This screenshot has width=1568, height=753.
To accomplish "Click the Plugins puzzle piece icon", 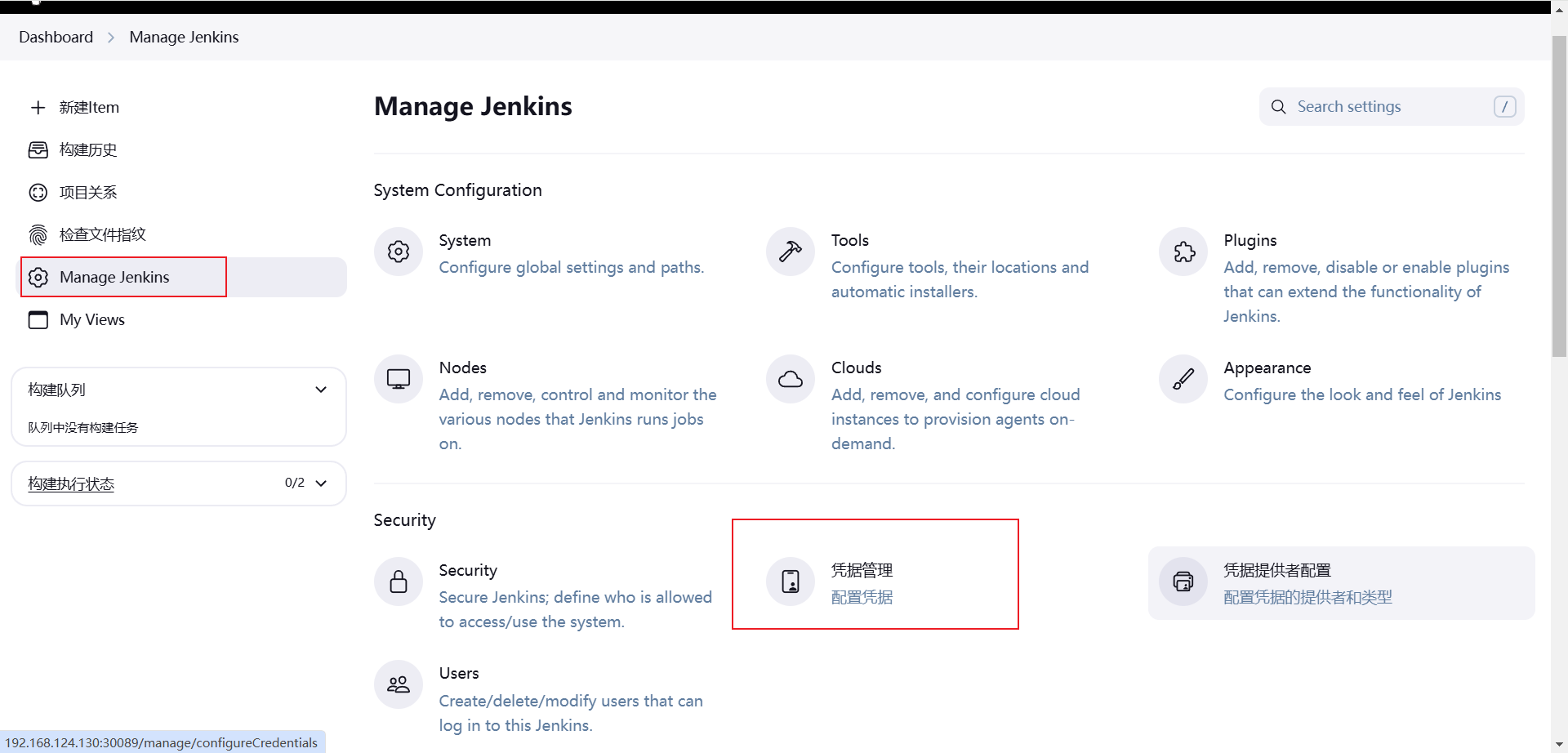I will point(1183,252).
